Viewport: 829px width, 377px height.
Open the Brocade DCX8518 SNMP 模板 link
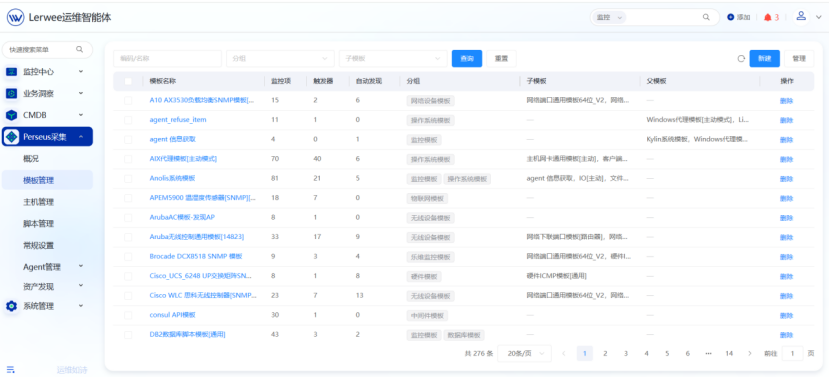196,256
